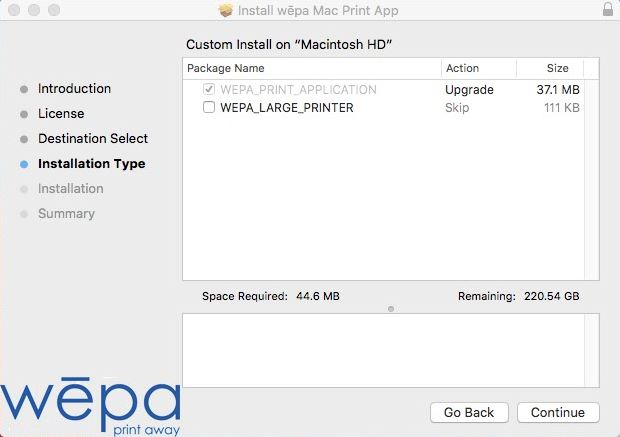The width and height of the screenshot is (620, 437).
Task: Click the Space Required 44.6 MB value
Action: (x=318, y=296)
